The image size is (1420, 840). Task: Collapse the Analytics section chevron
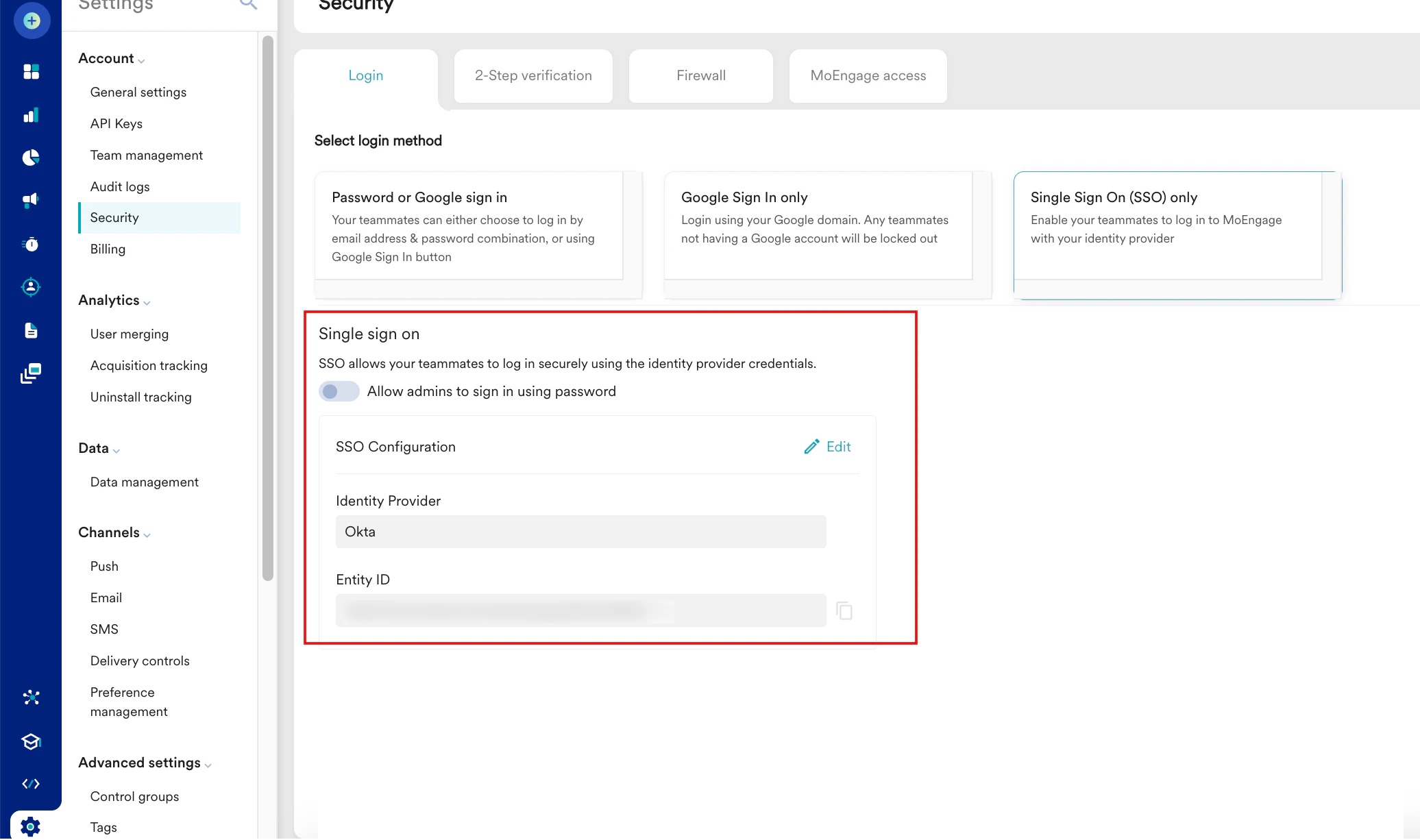(147, 302)
